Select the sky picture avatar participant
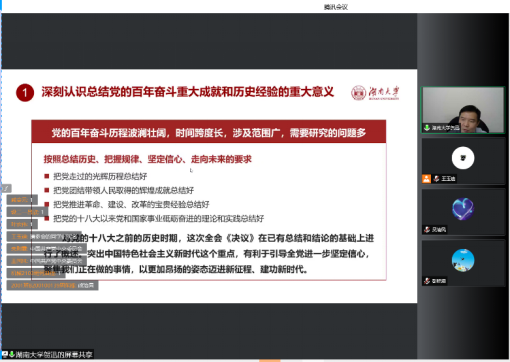The height and width of the screenshot is (362, 510). pos(463,263)
